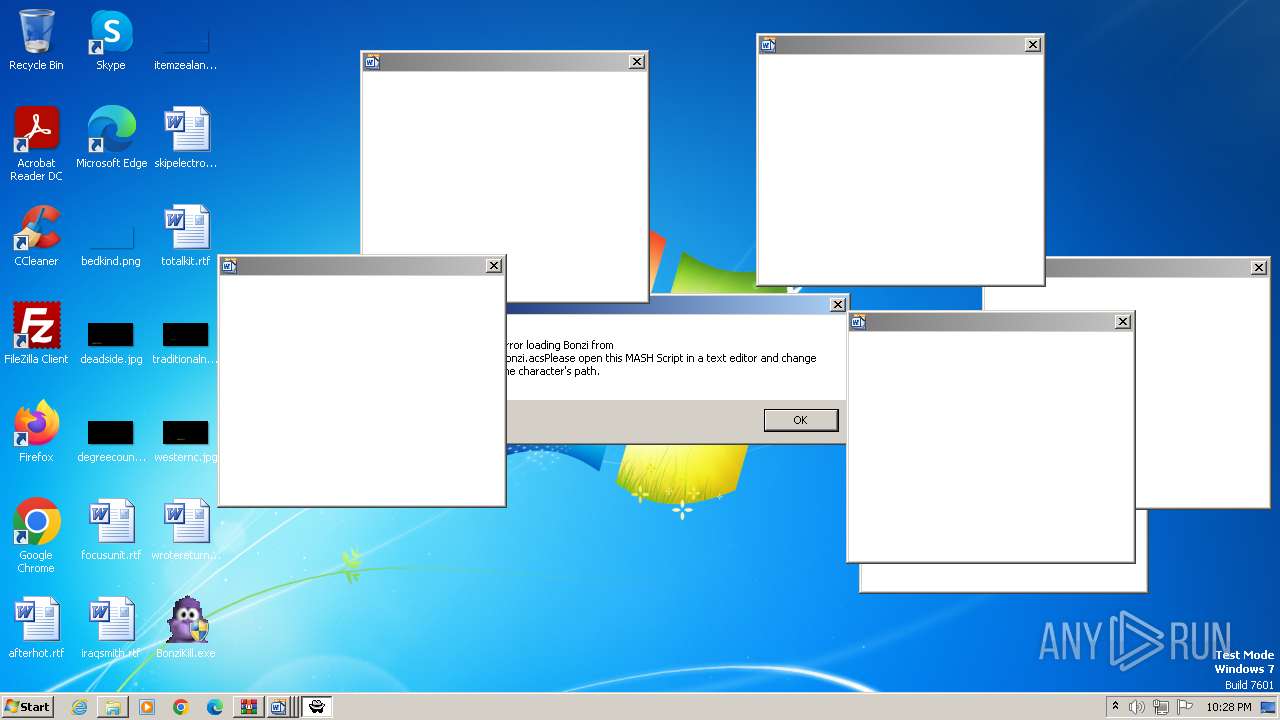Open Windows Media Player from the taskbar
This screenshot has width=1280, height=720.
[x=147, y=707]
